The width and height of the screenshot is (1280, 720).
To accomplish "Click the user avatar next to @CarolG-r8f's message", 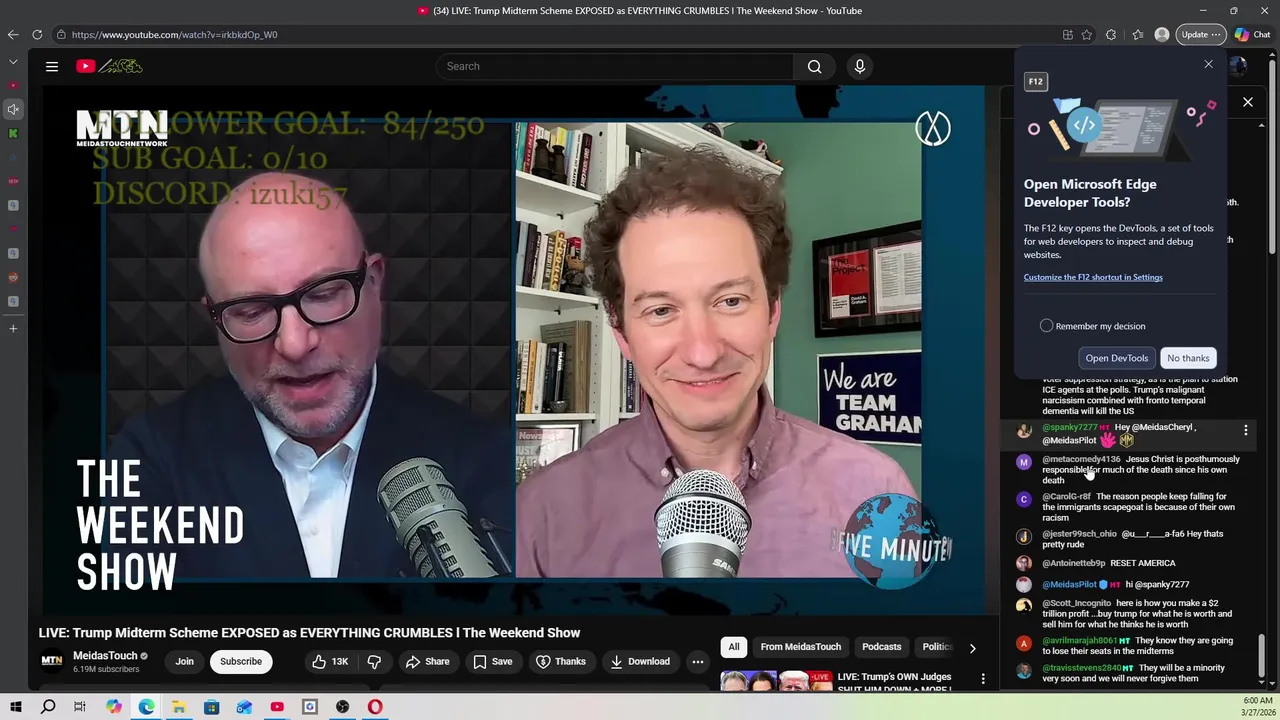I will pyautogui.click(x=1023, y=499).
